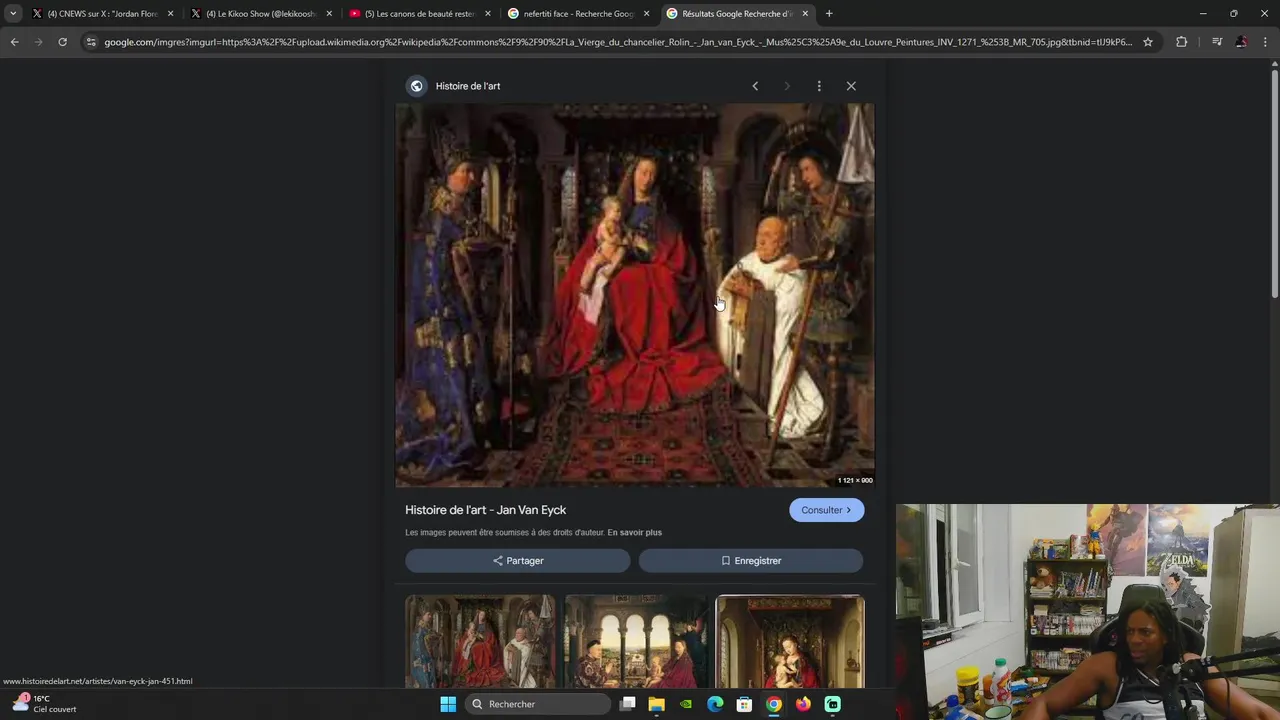Go back with the browser back arrow
Image resolution: width=1280 pixels, height=720 pixels.
[14, 42]
